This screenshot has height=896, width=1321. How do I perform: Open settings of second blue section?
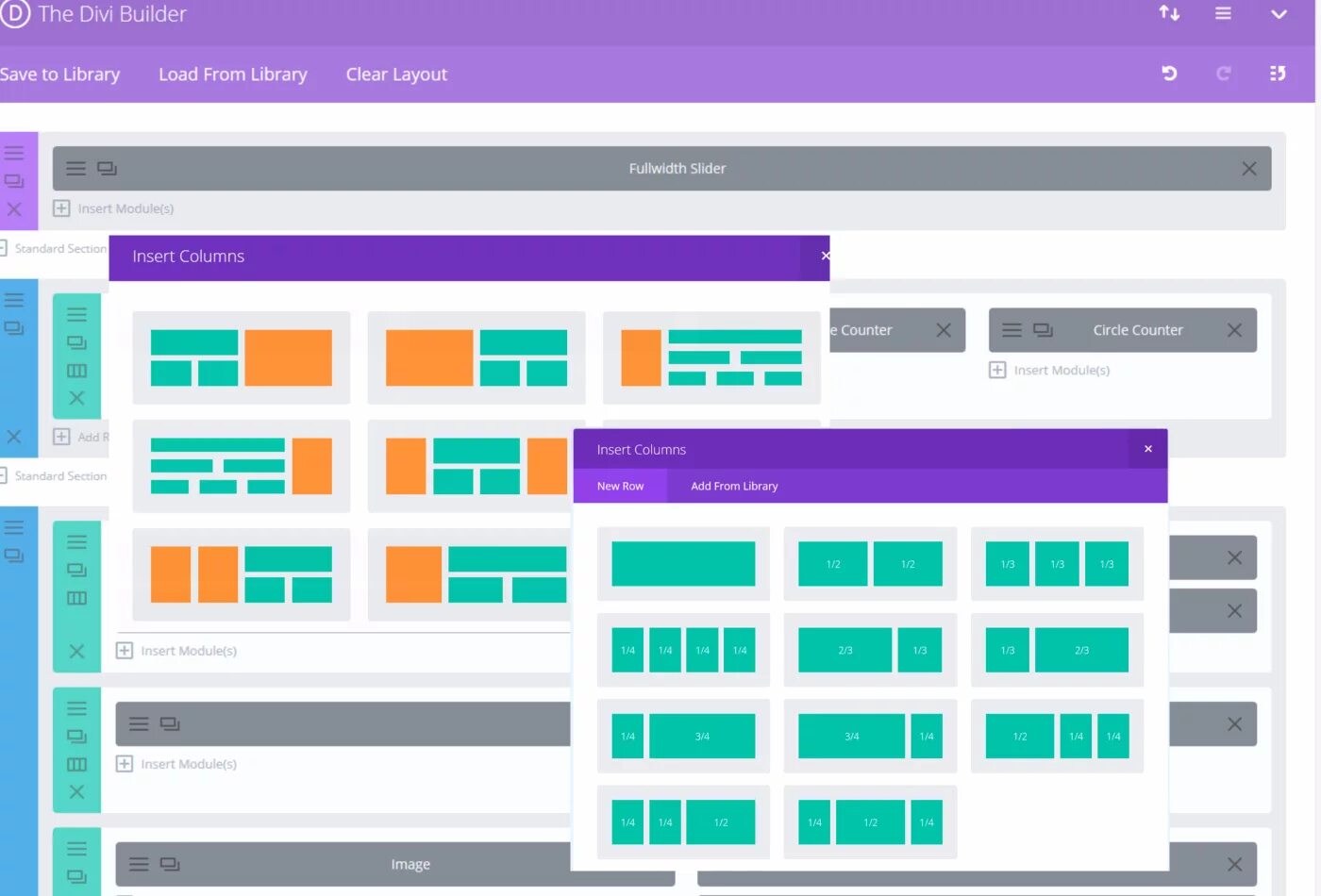pos(14,527)
